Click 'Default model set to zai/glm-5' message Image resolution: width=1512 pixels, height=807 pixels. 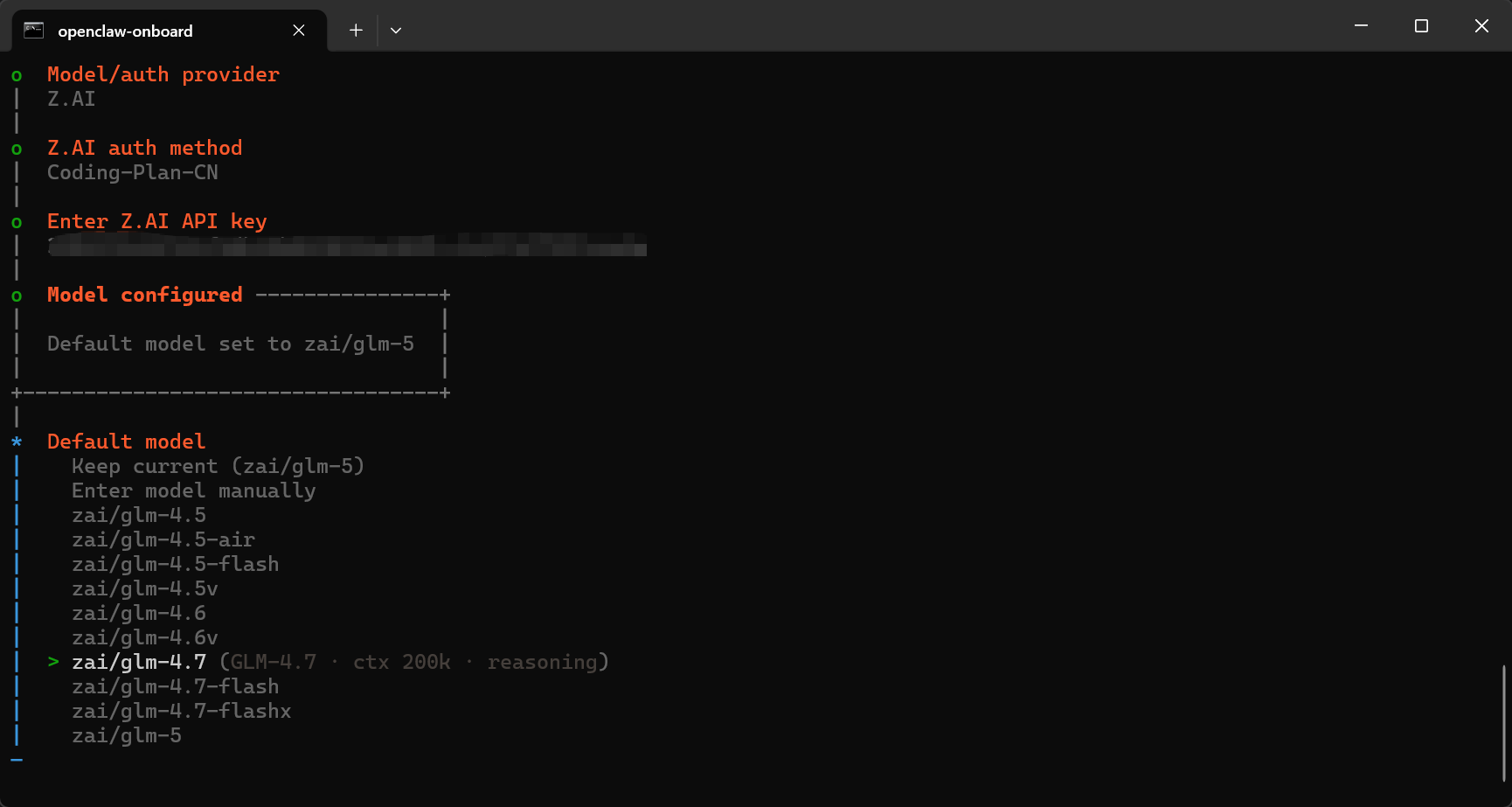pyautogui.click(x=231, y=344)
